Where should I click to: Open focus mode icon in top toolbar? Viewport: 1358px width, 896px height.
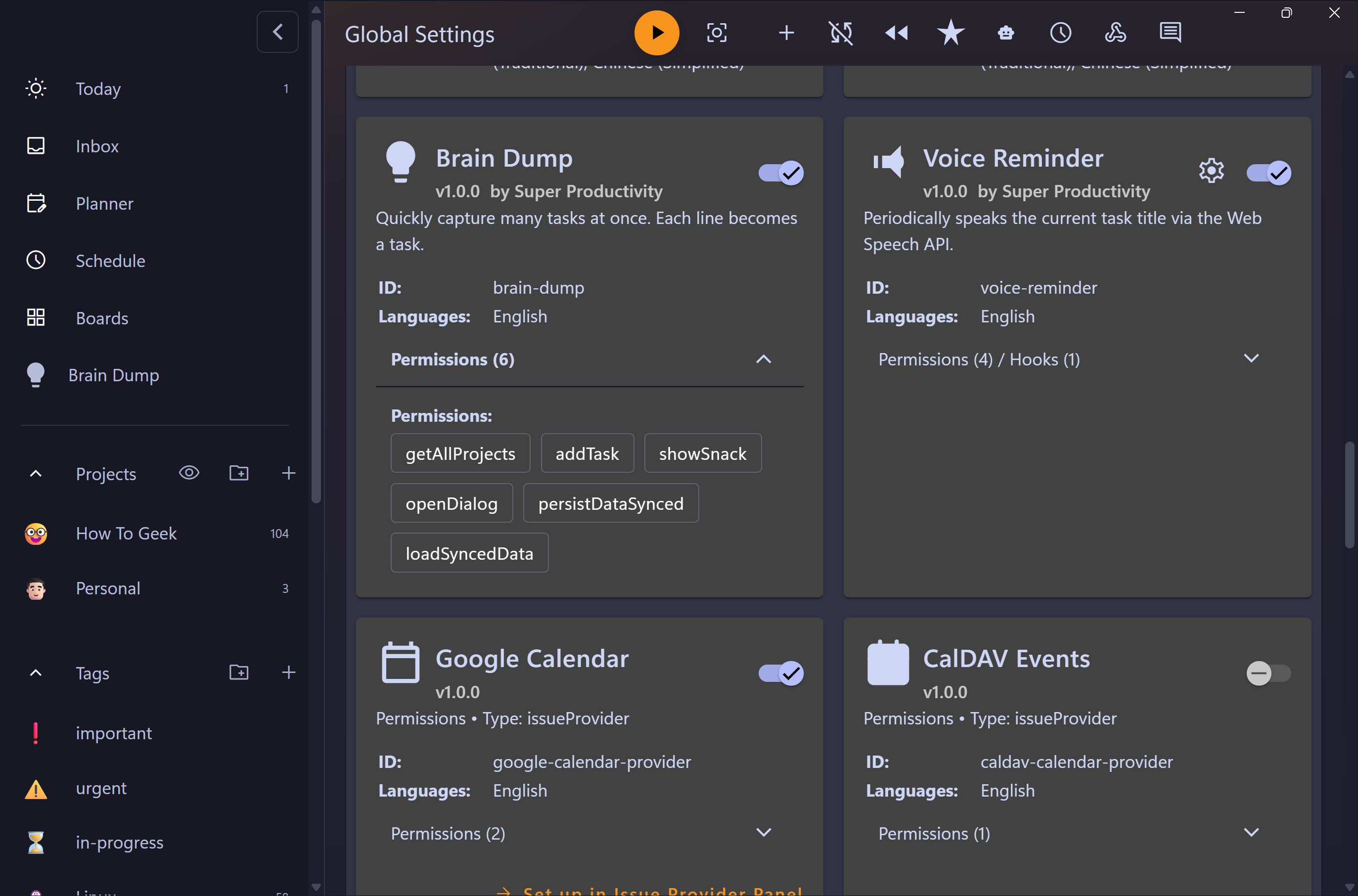click(717, 33)
